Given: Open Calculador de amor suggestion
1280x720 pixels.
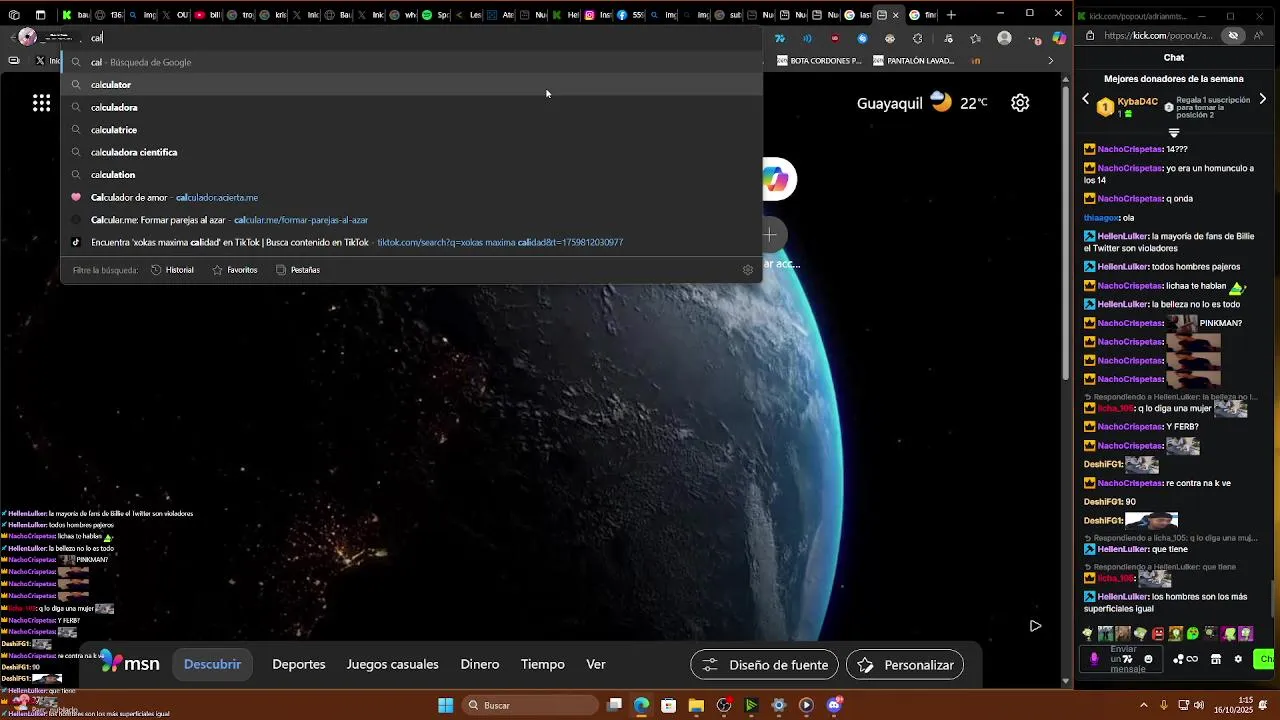Looking at the screenshot, I should point(411,197).
